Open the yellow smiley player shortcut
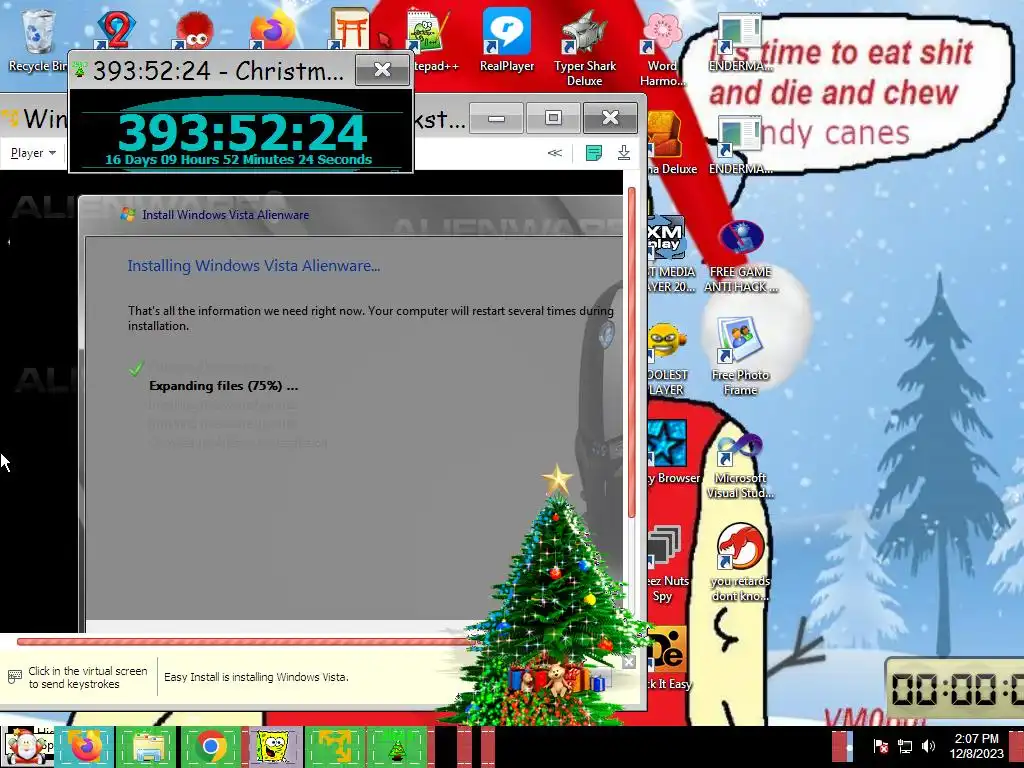Screen dimensions: 1024x768 [667, 359]
